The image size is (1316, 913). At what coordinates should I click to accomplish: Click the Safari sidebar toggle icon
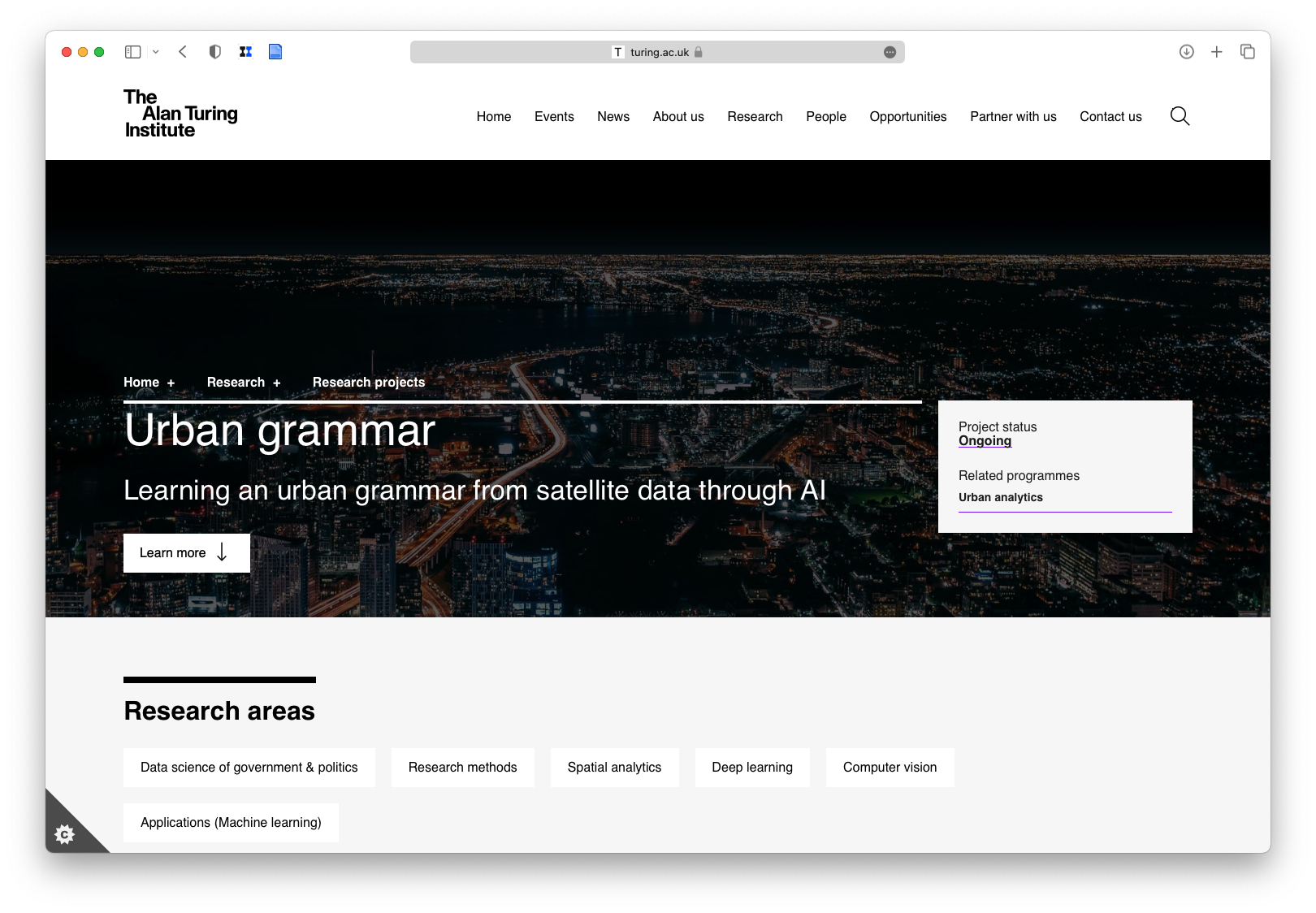[133, 52]
